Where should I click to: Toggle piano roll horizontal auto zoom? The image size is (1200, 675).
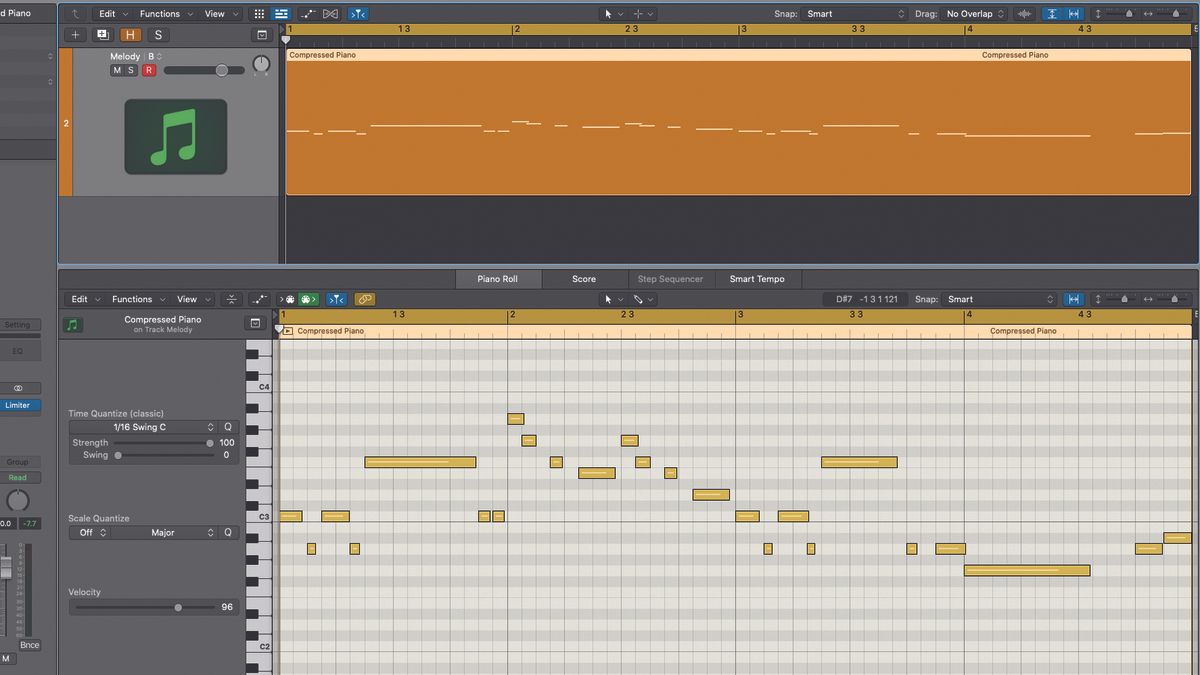1074,299
